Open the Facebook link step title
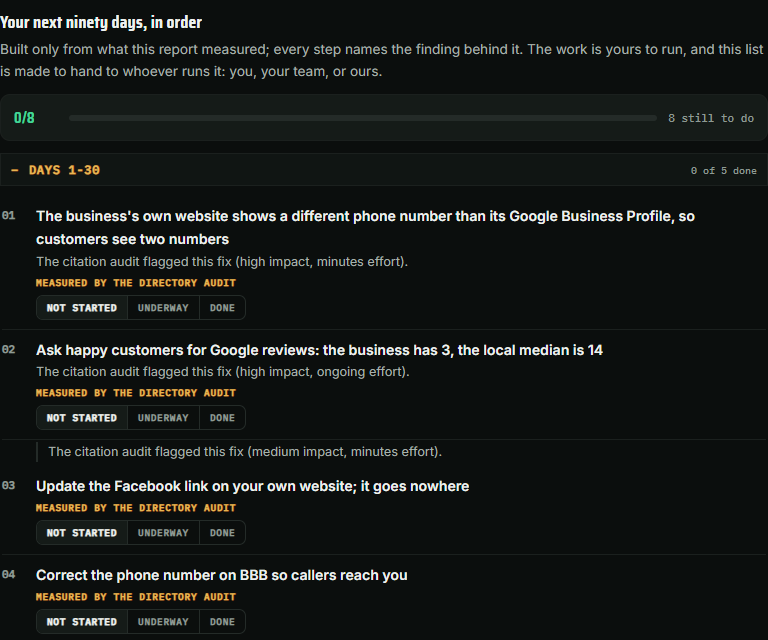The image size is (768, 640). [252, 486]
